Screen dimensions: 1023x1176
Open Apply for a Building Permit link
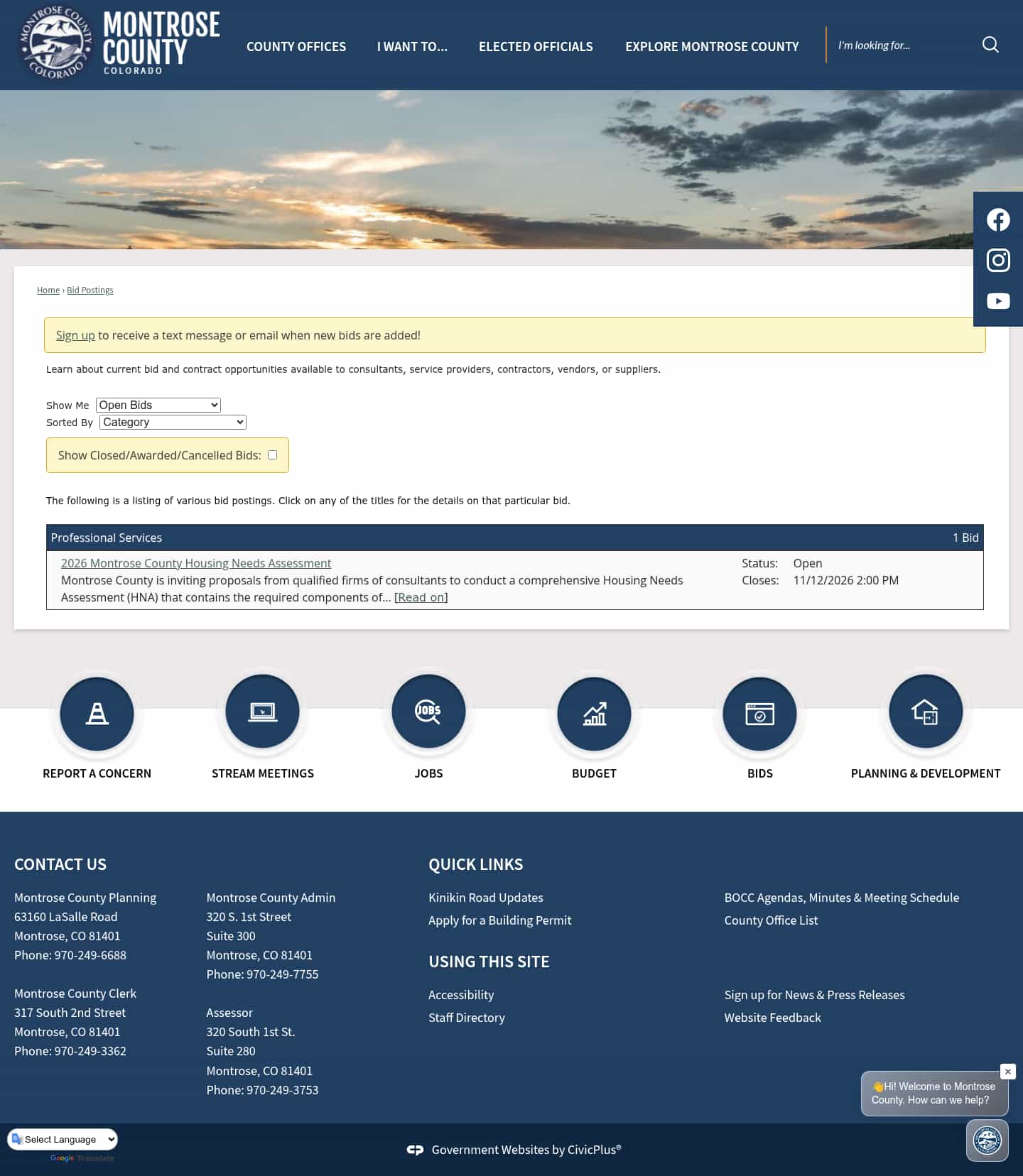499,920
